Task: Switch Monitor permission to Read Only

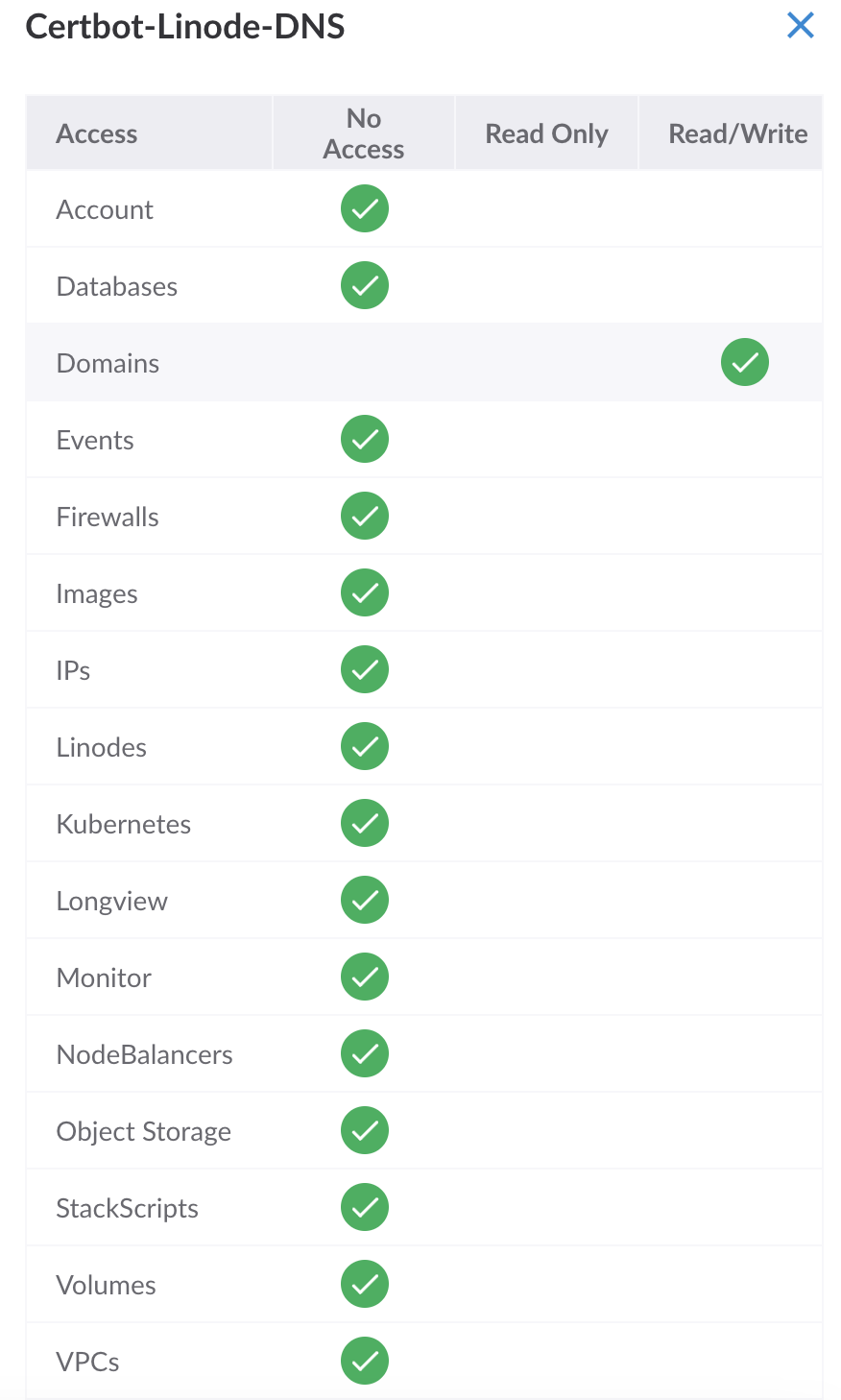Action: [x=546, y=977]
